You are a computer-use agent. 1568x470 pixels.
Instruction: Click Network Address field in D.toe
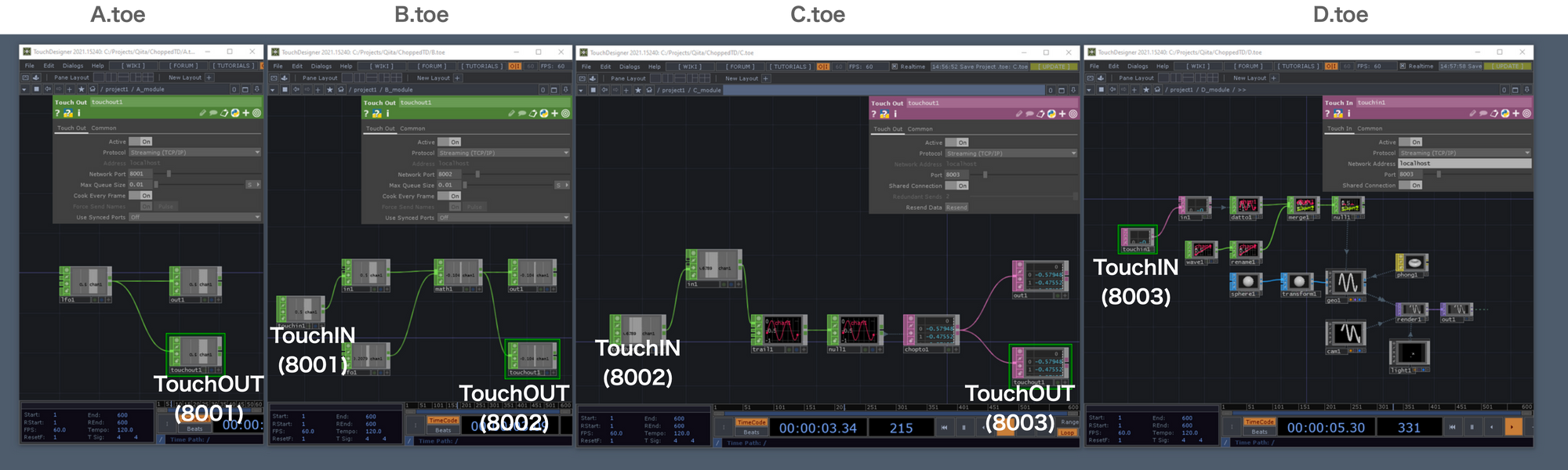1465,164
